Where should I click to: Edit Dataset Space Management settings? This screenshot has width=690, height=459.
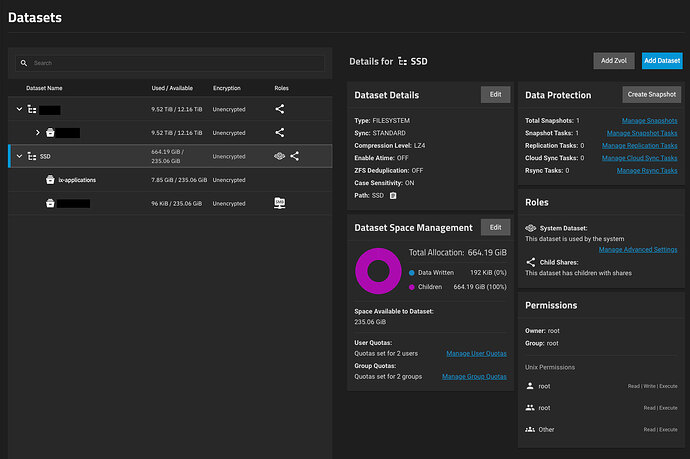point(495,227)
